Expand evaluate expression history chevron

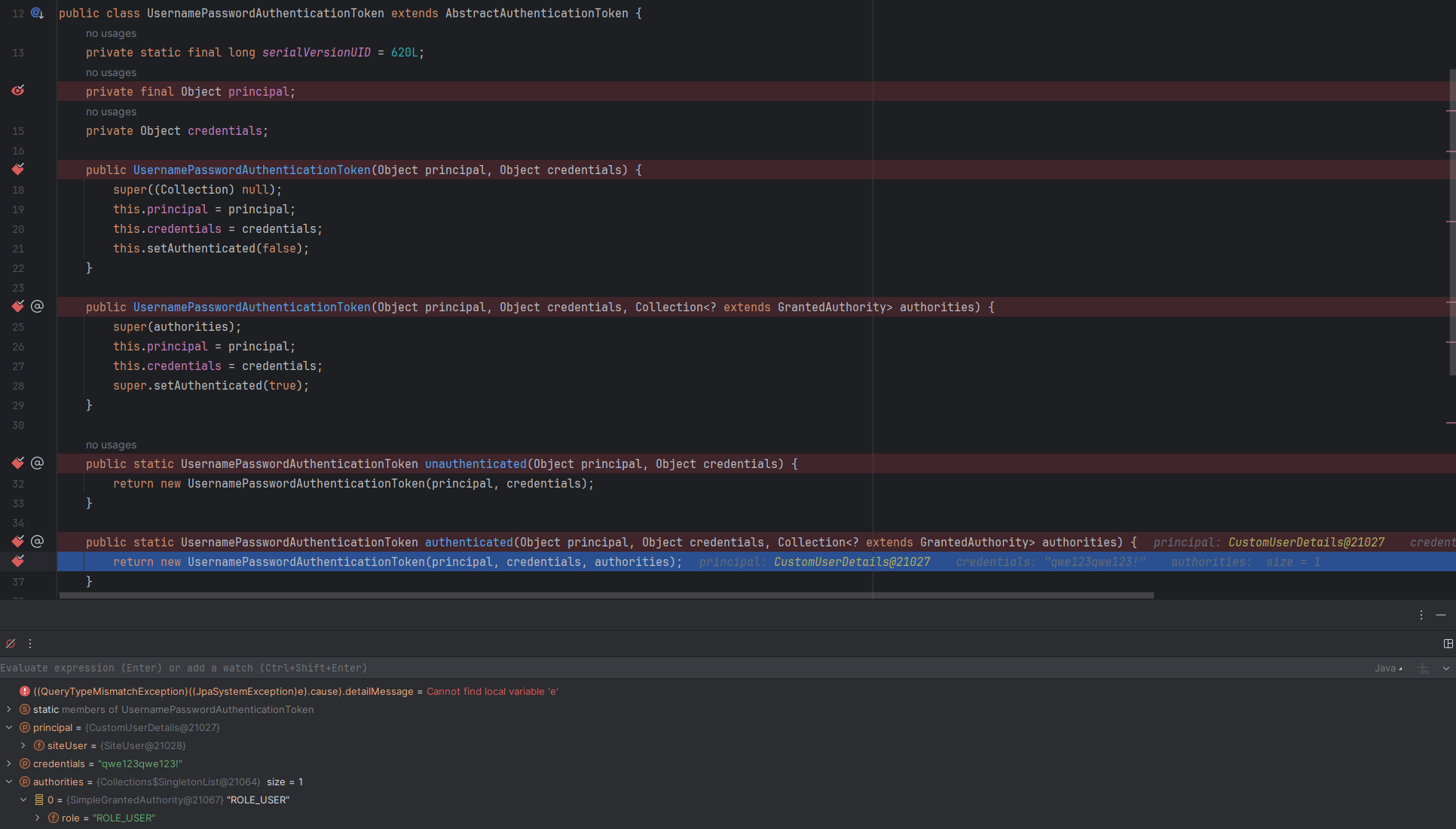pos(1445,668)
